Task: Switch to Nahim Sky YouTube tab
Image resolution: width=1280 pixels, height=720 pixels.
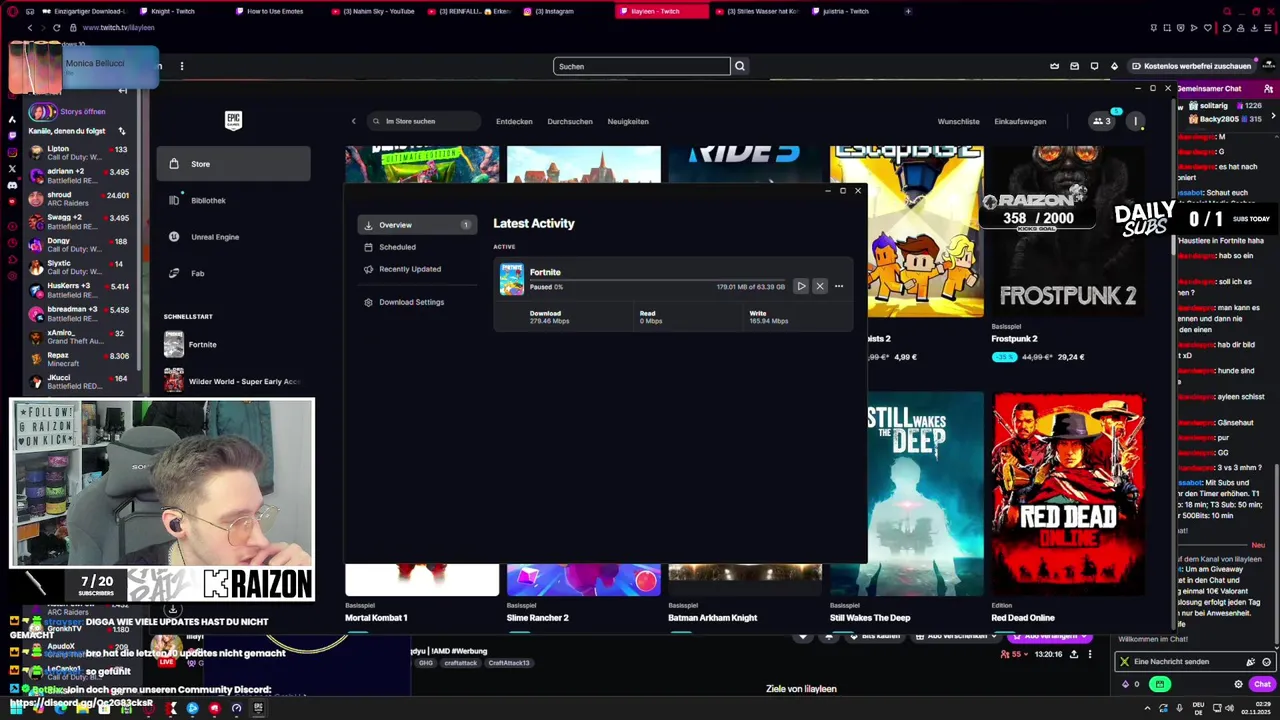Action: pos(372,11)
